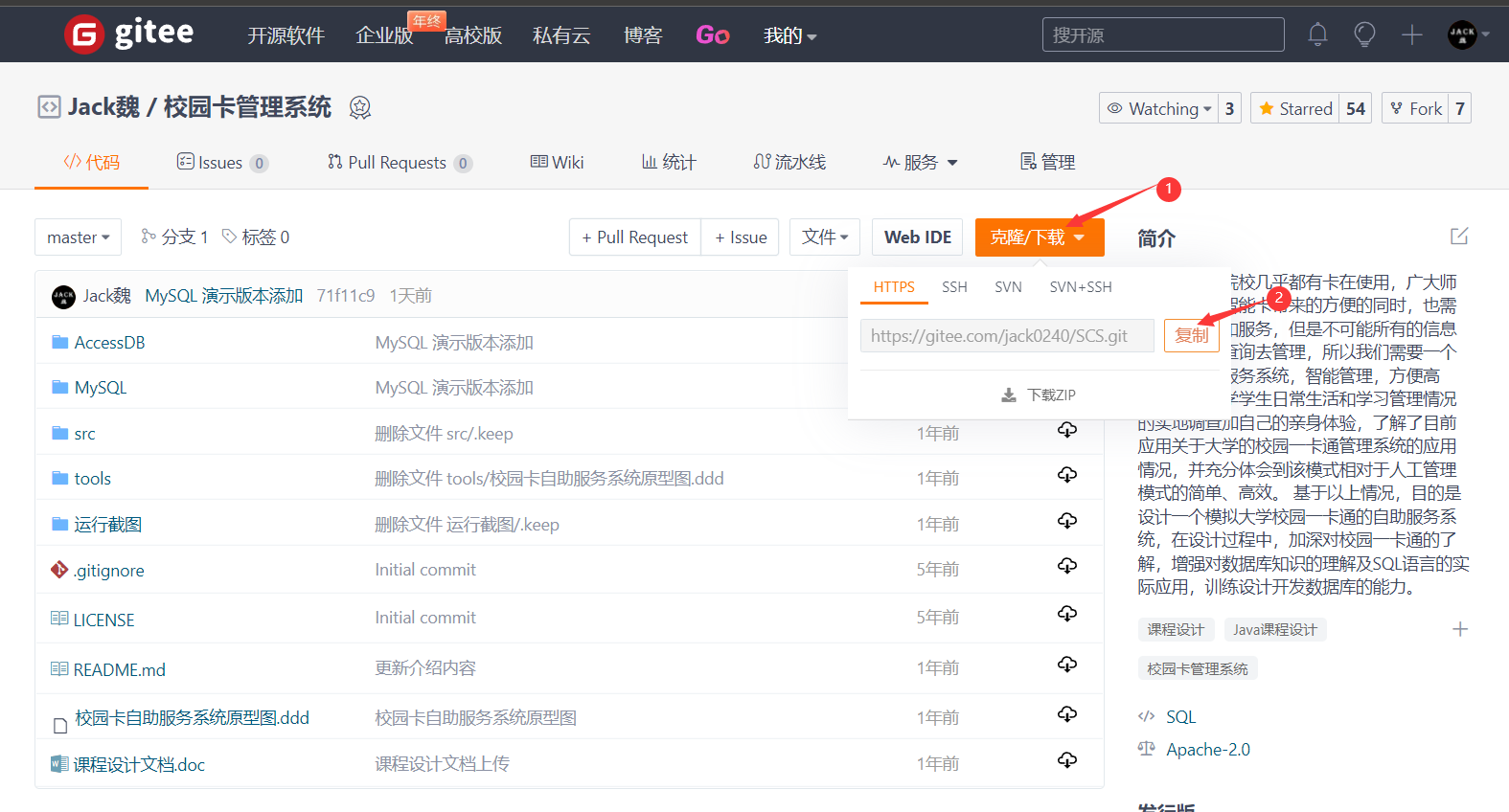This screenshot has width=1509, height=812.
Task: Click the AccessDB folder icon
Action: tap(59, 342)
